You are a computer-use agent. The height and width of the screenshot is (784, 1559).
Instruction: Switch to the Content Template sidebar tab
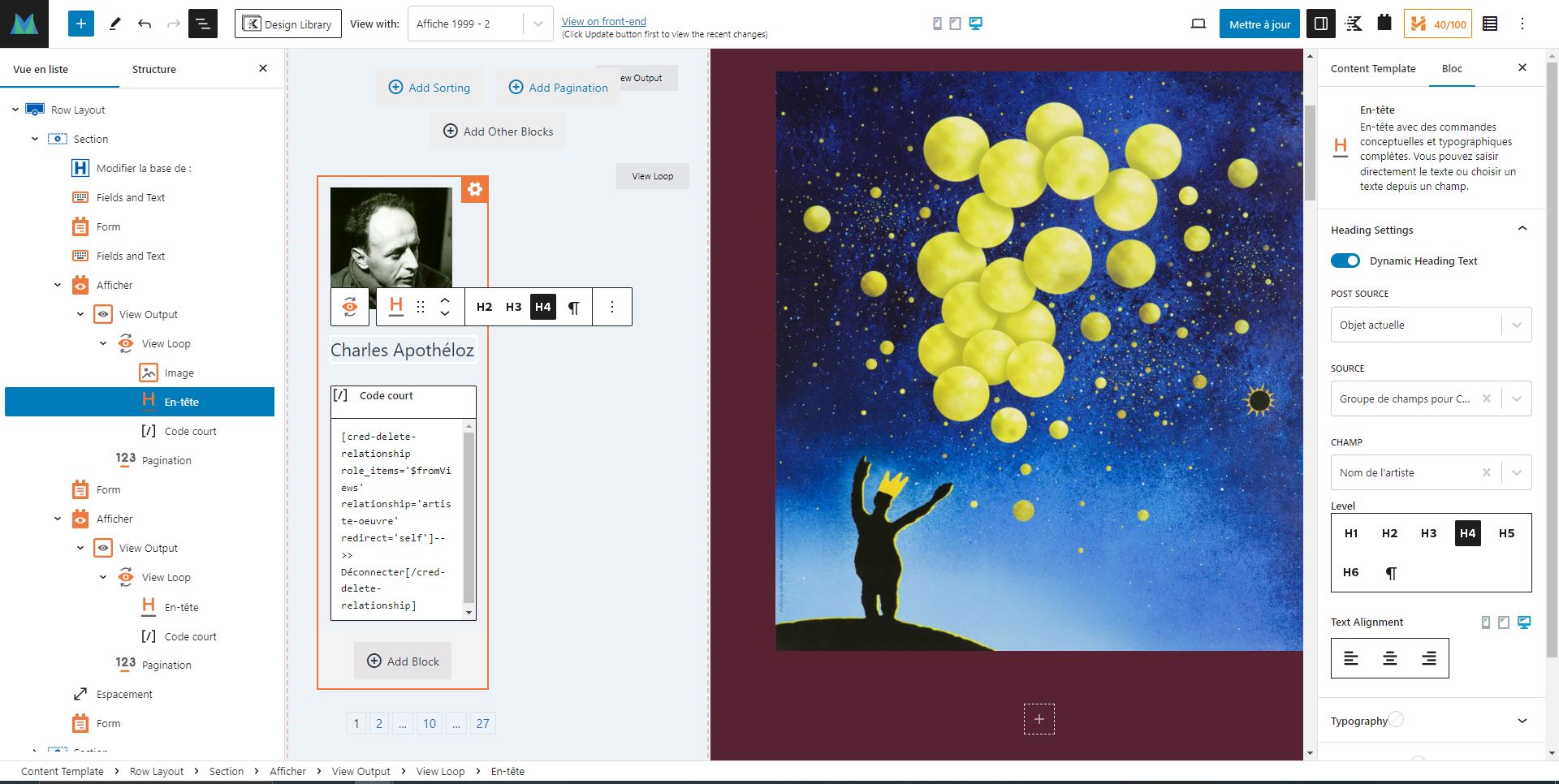click(x=1373, y=68)
